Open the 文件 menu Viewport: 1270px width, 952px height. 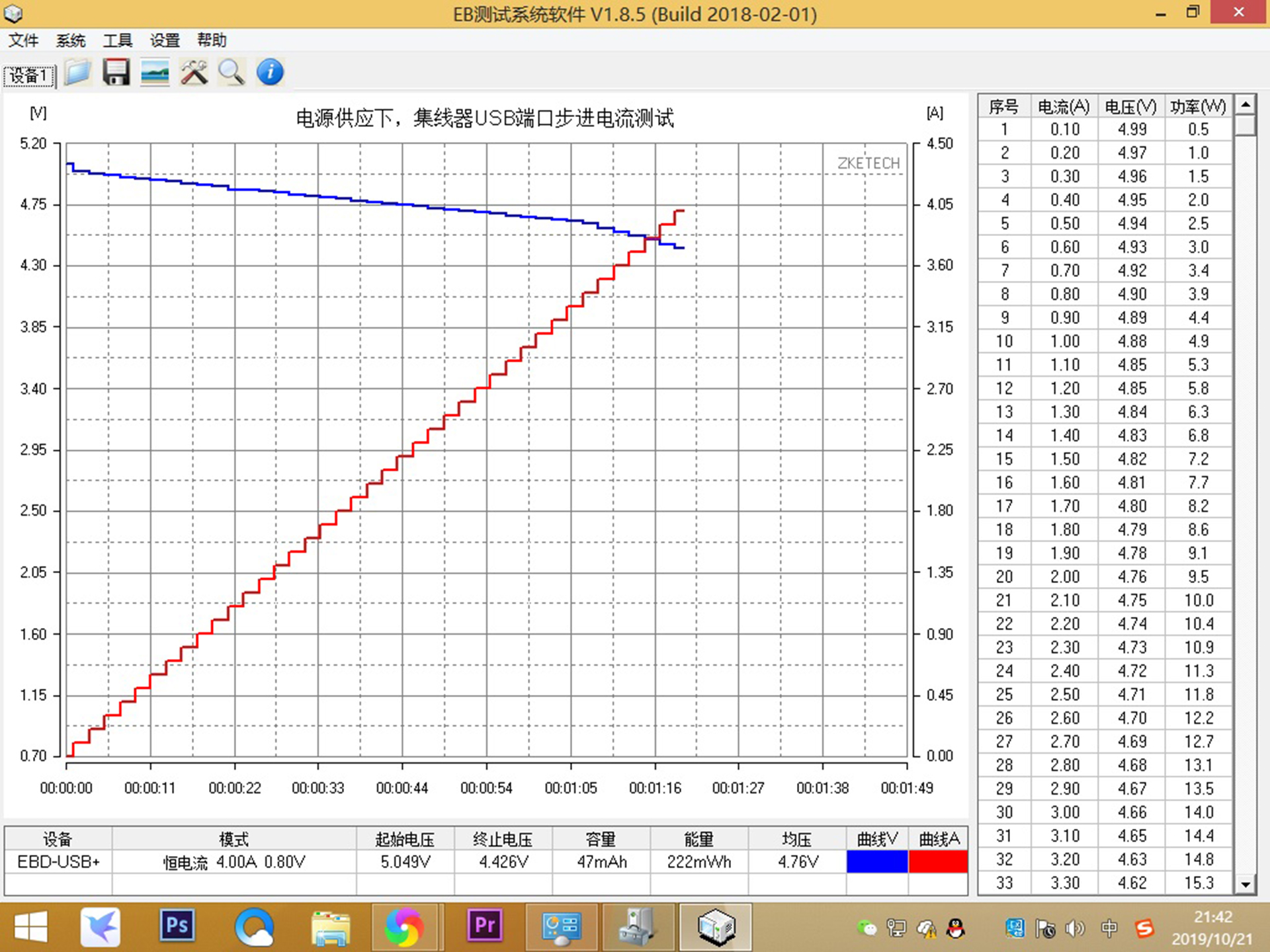[23, 40]
